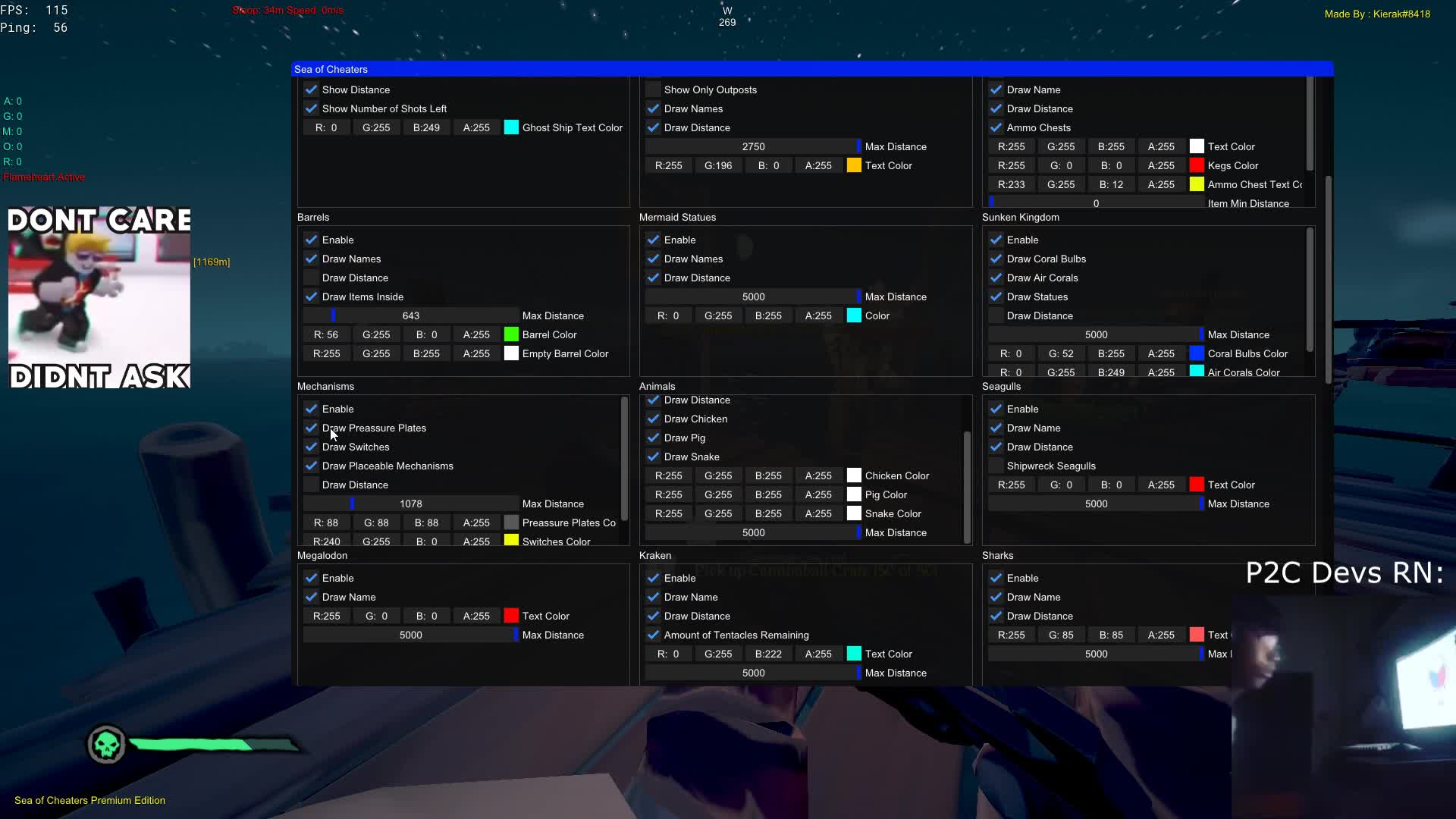Click the Barrels Max Distance slider
Viewport: 1456px width, 819px height.
pyautogui.click(x=410, y=315)
